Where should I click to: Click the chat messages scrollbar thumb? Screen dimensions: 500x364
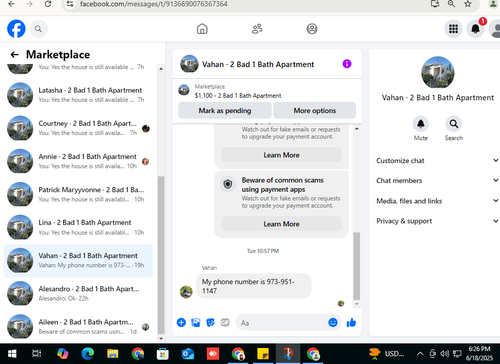tap(357, 266)
